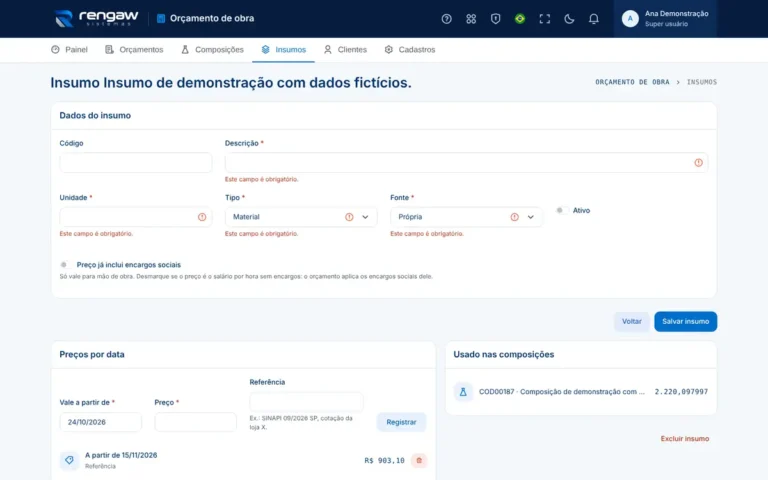This screenshot has height=480, width=768.
Task: Click the Registrar price button
Action: pyautogui.click(x=401, y=422)
